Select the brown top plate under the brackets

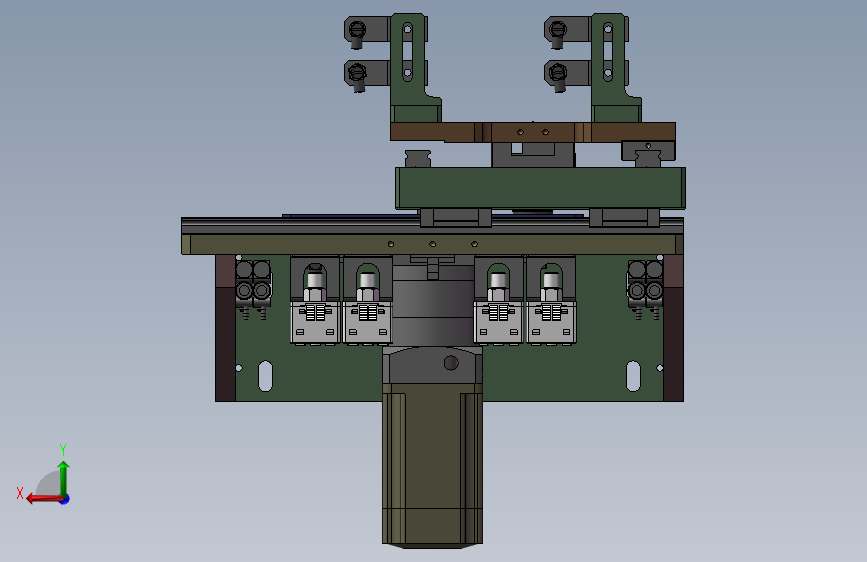(532, 132)
